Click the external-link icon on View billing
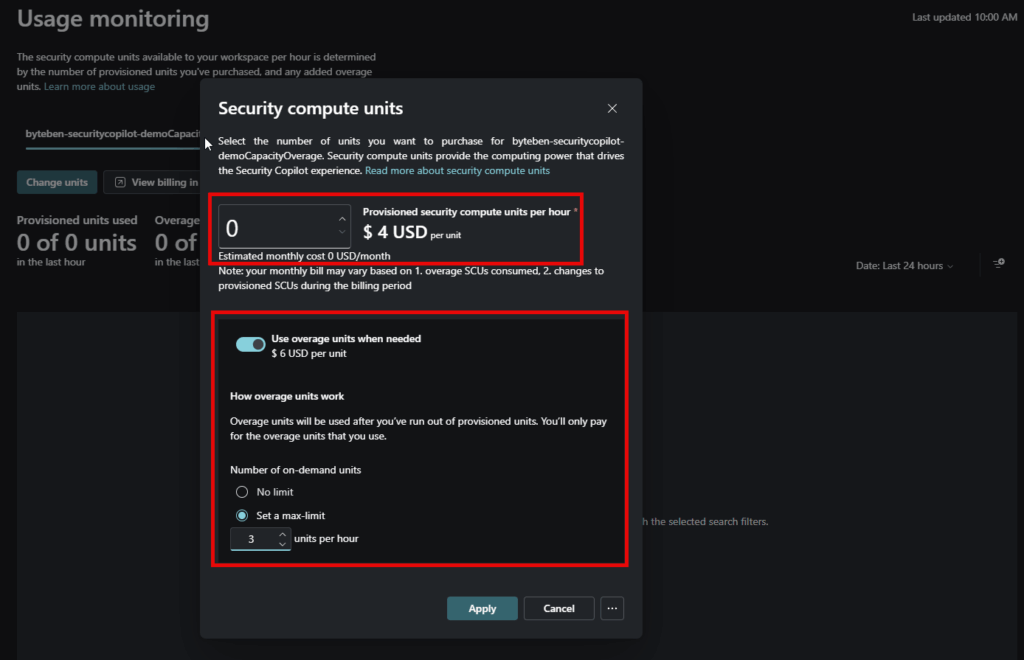This screenshot has width=1024, height=660. coord(120,182)
